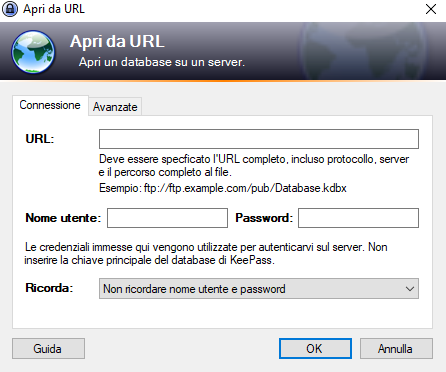Viewport: 446px width, 372px height.
Task: Open help with the Guida button
Action: coord(48,349)
